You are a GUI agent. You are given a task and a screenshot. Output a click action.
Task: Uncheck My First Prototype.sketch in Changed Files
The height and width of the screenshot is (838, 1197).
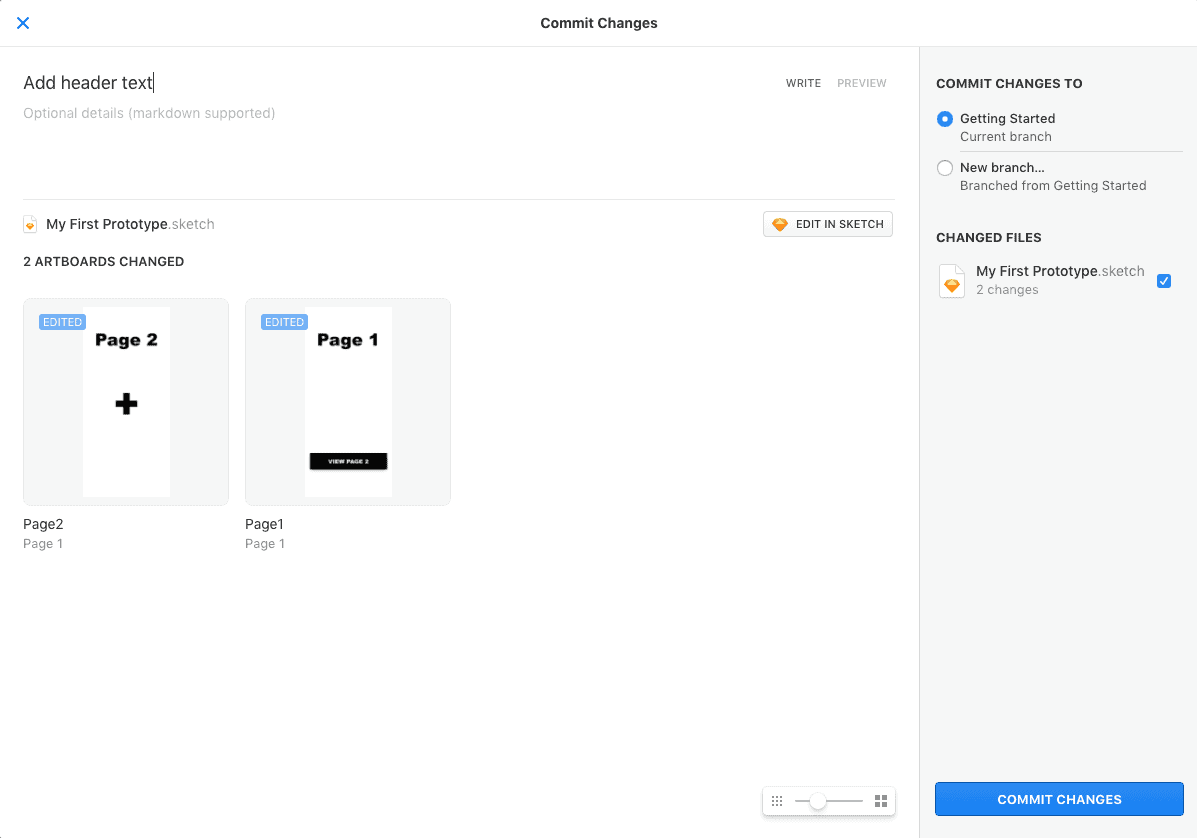(1164, 281)
